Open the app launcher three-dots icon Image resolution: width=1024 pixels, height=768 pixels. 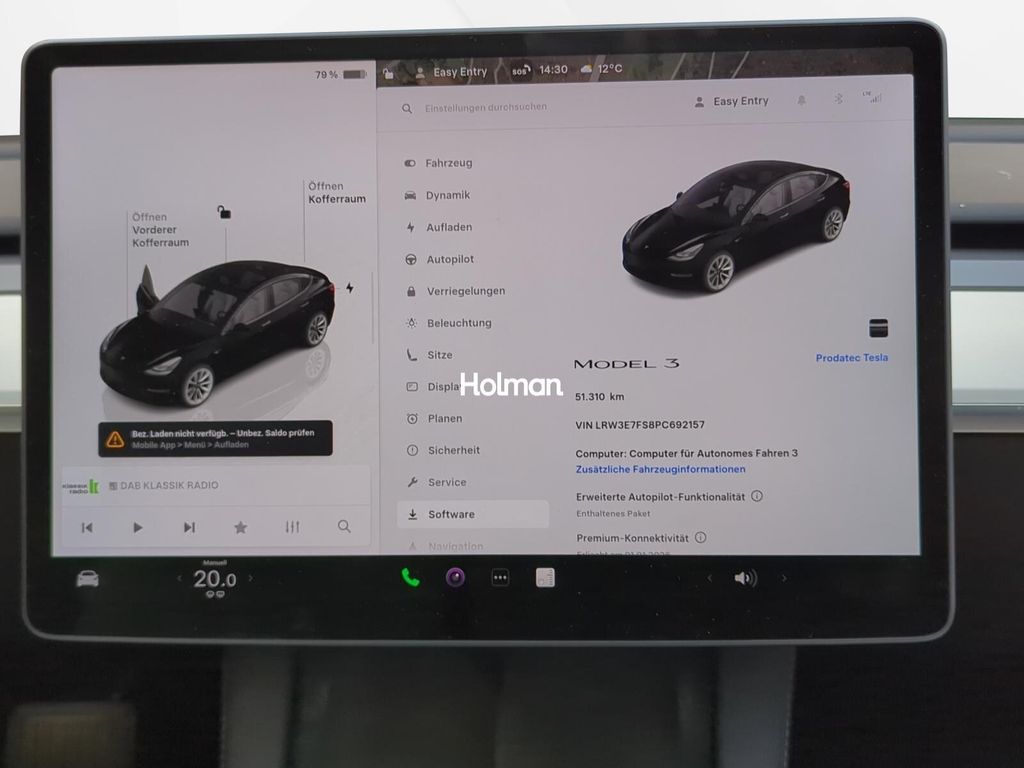tap(500, 577)
